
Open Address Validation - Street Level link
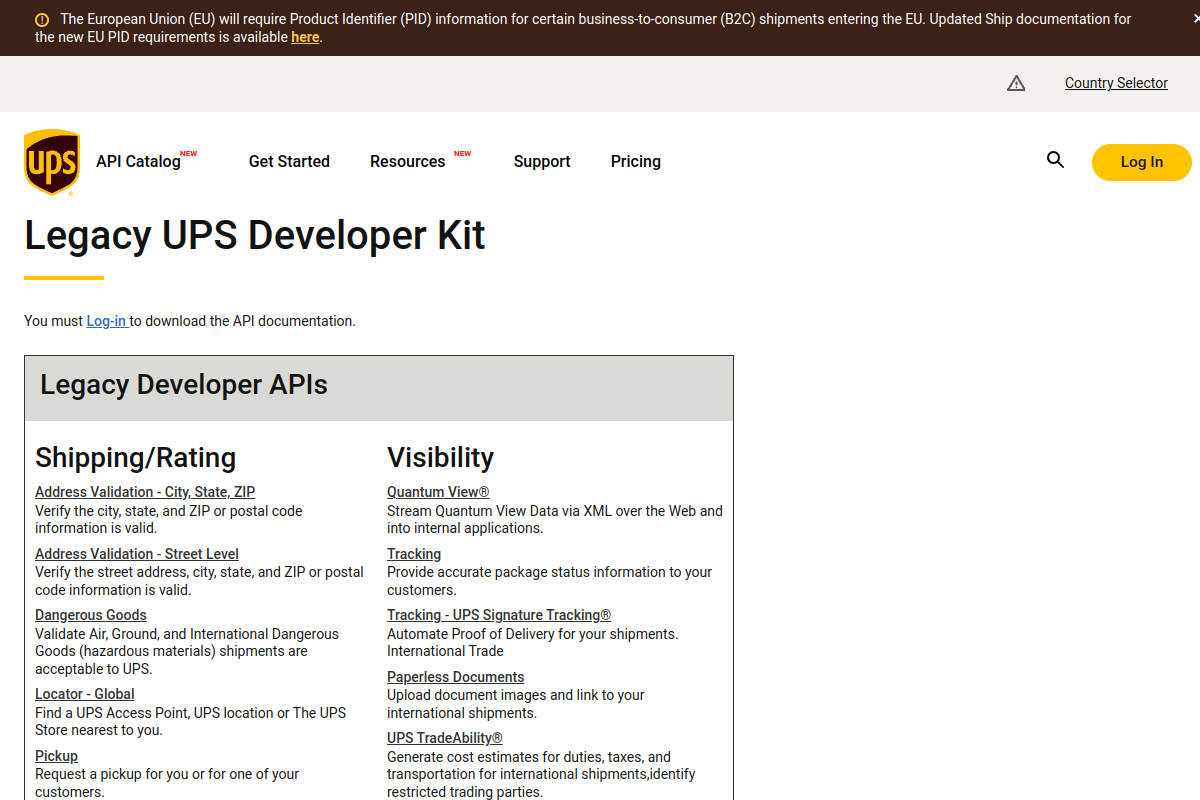point(137,554)
